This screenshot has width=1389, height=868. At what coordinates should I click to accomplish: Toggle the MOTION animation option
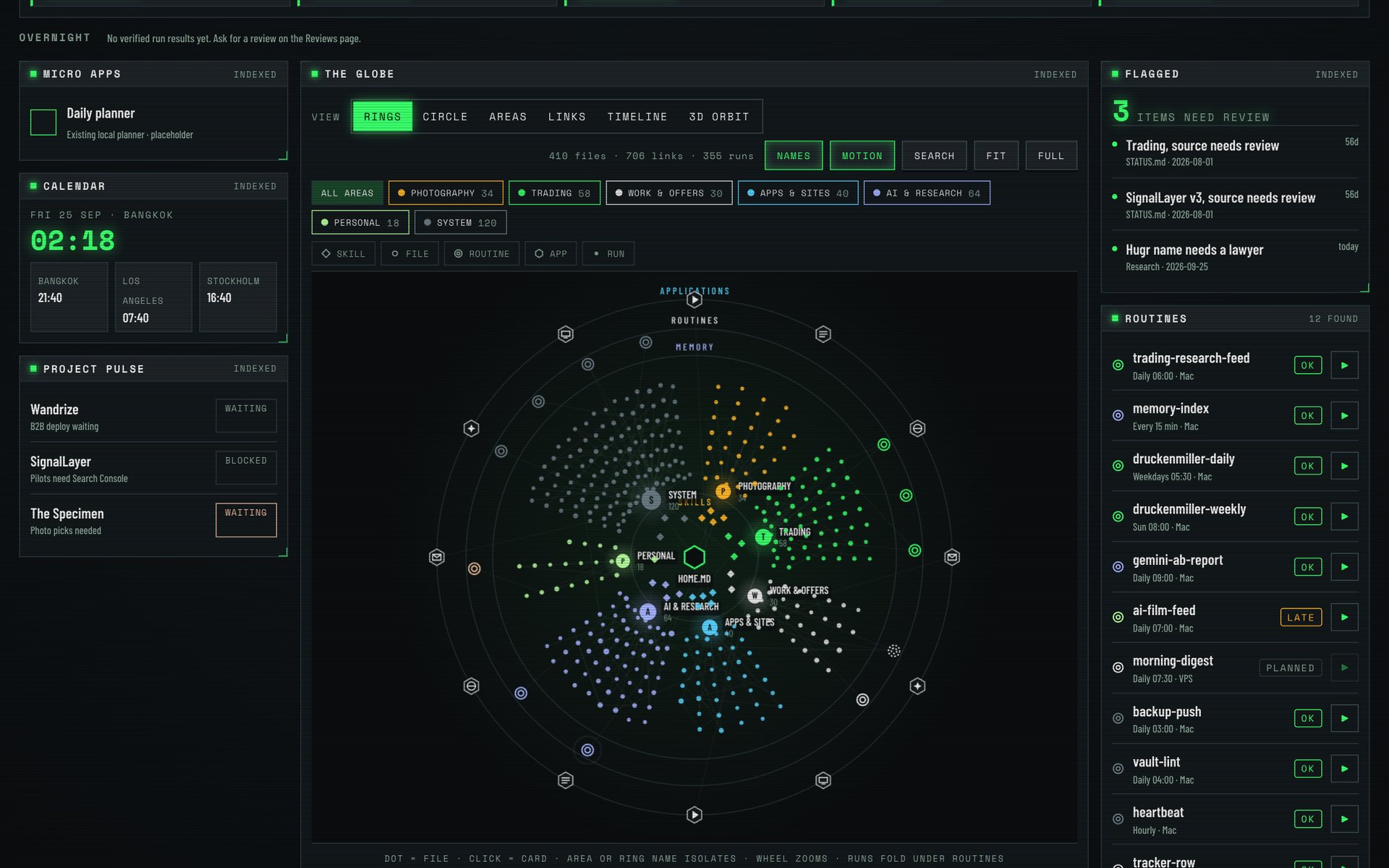pos(862,156)
